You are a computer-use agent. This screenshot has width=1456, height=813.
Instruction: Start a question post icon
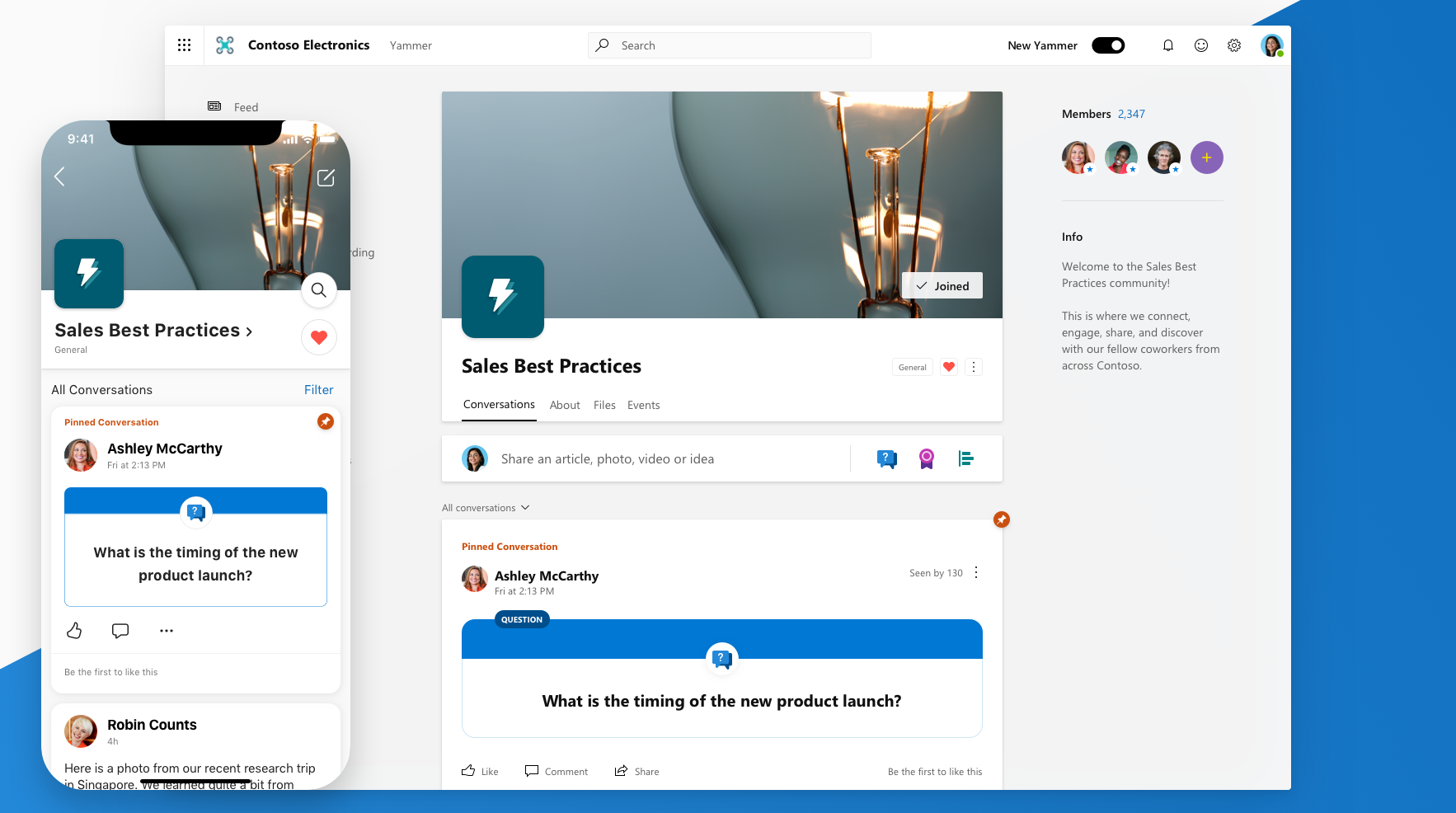coord(887,458)
